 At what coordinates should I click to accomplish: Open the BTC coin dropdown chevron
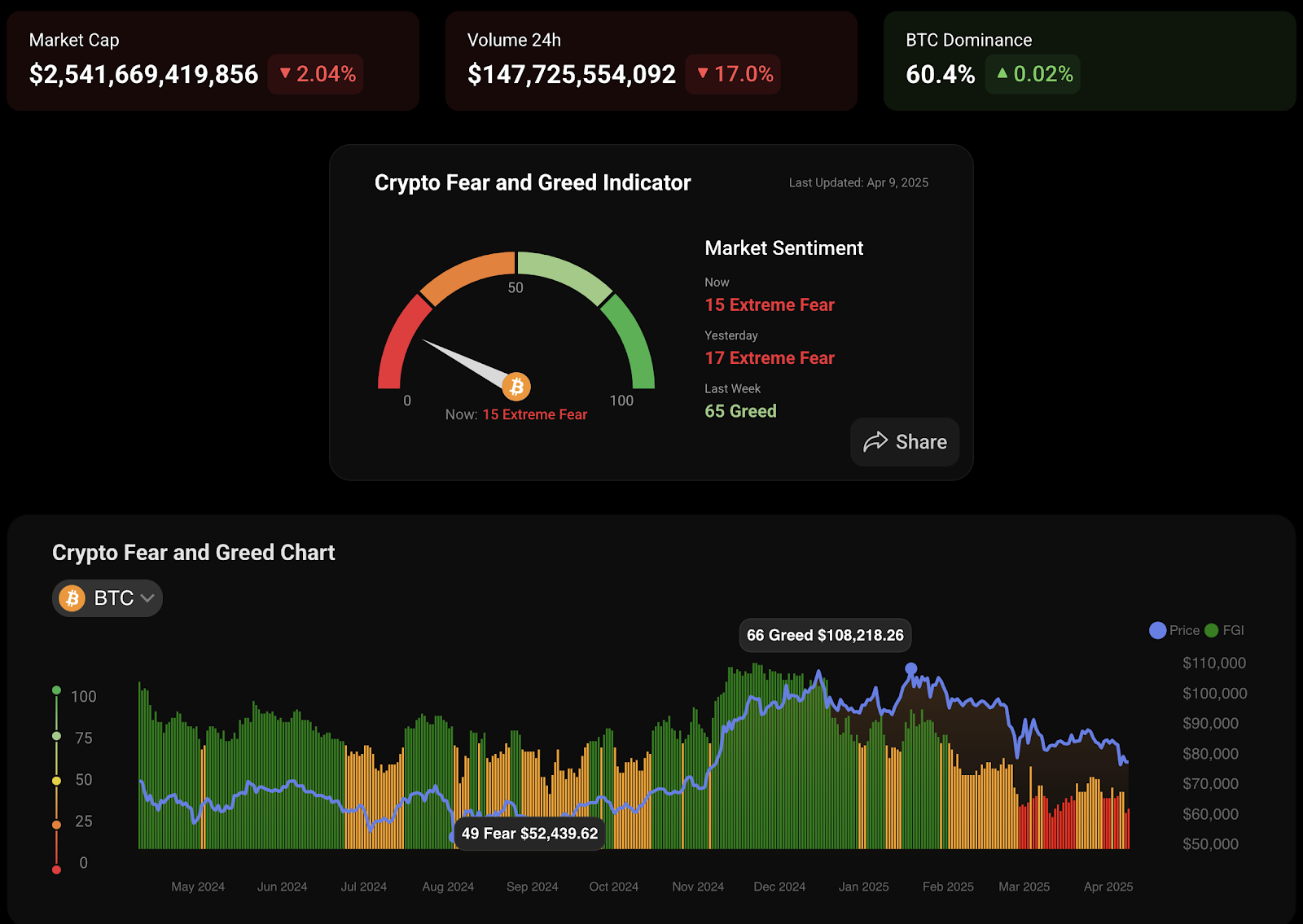[x=147, y=598]
